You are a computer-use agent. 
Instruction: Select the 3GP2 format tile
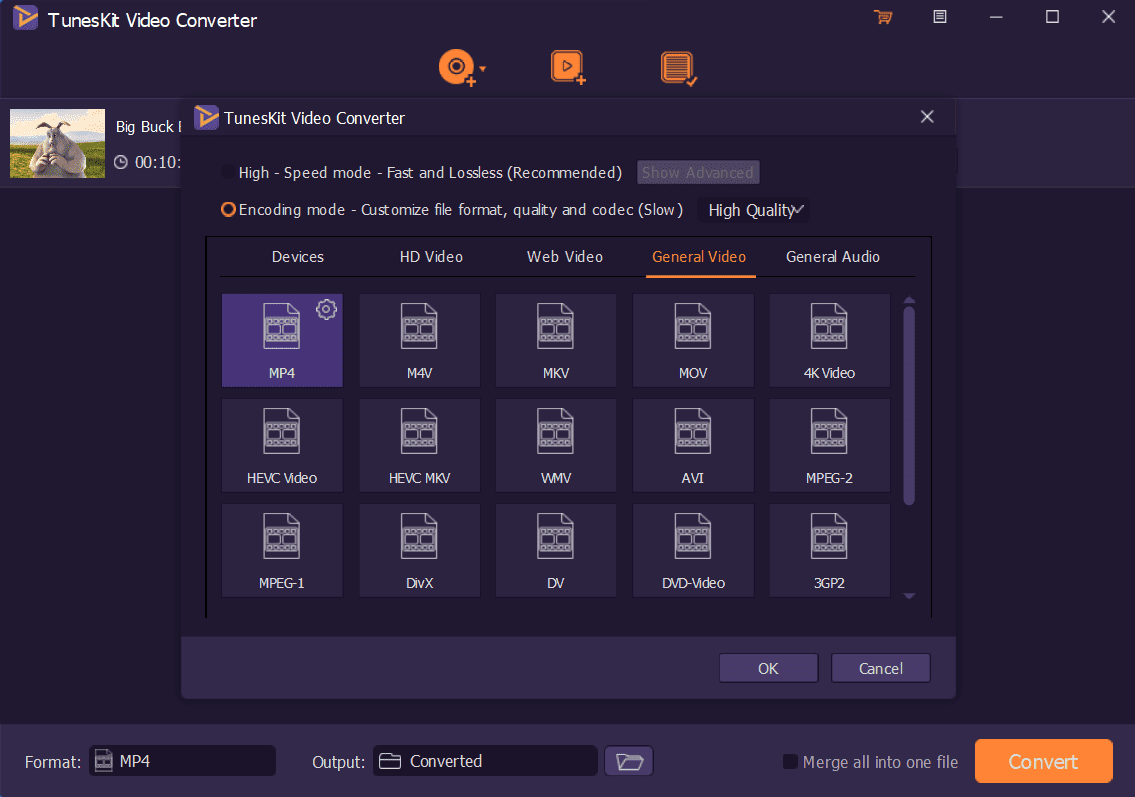[829, 550]
